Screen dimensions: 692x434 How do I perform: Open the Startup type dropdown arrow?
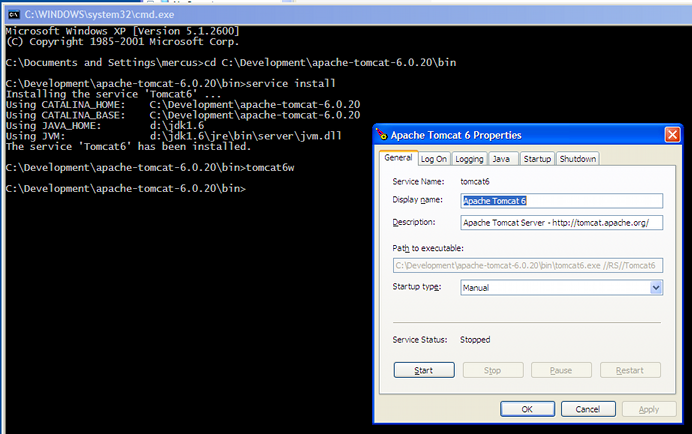pyautogui.click(x=656, y=288)
